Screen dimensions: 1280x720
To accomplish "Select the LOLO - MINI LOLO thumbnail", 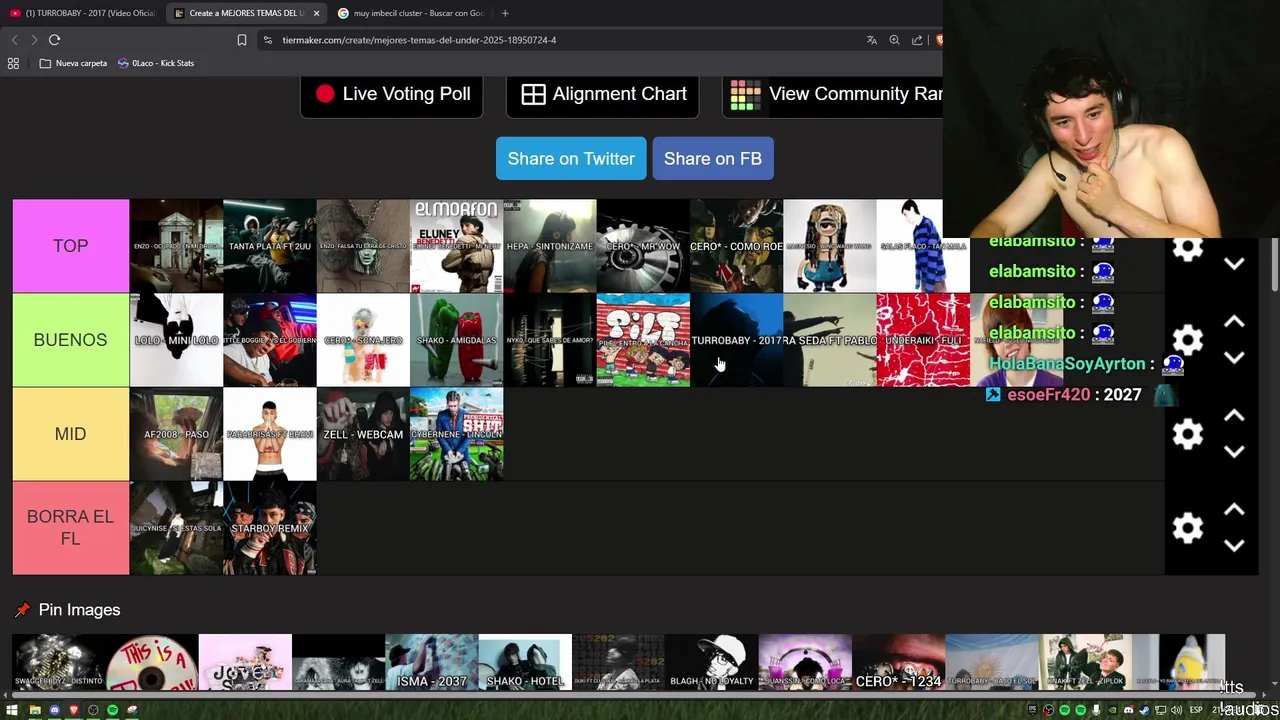I will click(x=176, y=340).
